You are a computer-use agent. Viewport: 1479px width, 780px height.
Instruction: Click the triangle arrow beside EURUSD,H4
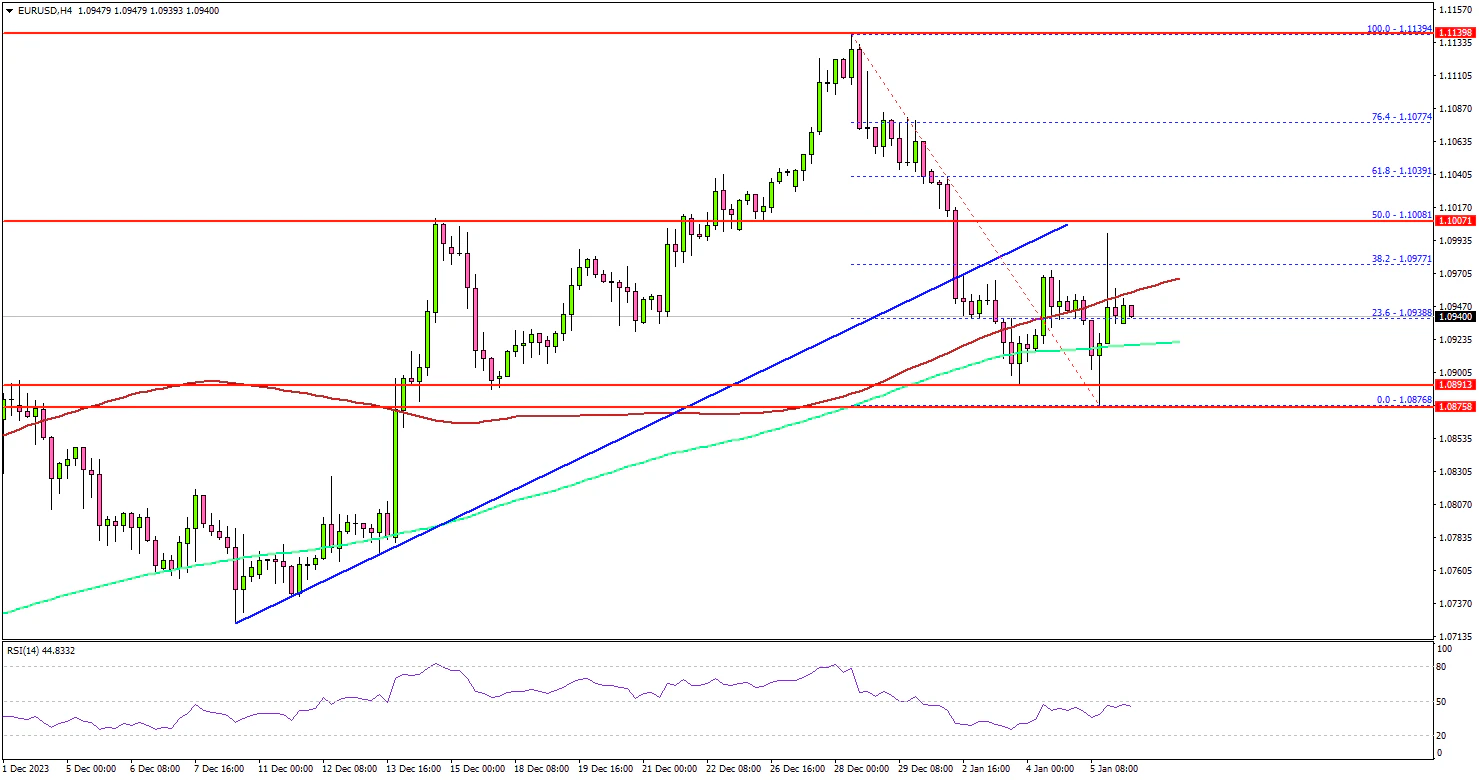8,10
